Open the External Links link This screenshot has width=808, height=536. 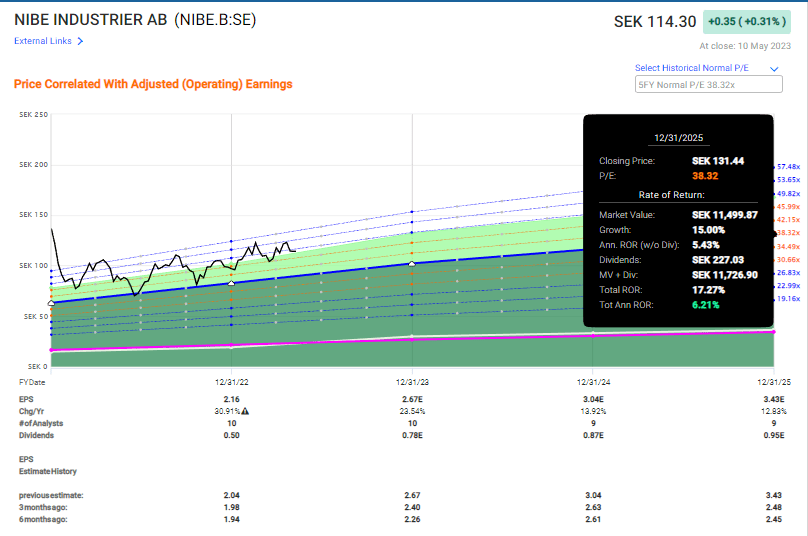(43, 41)
